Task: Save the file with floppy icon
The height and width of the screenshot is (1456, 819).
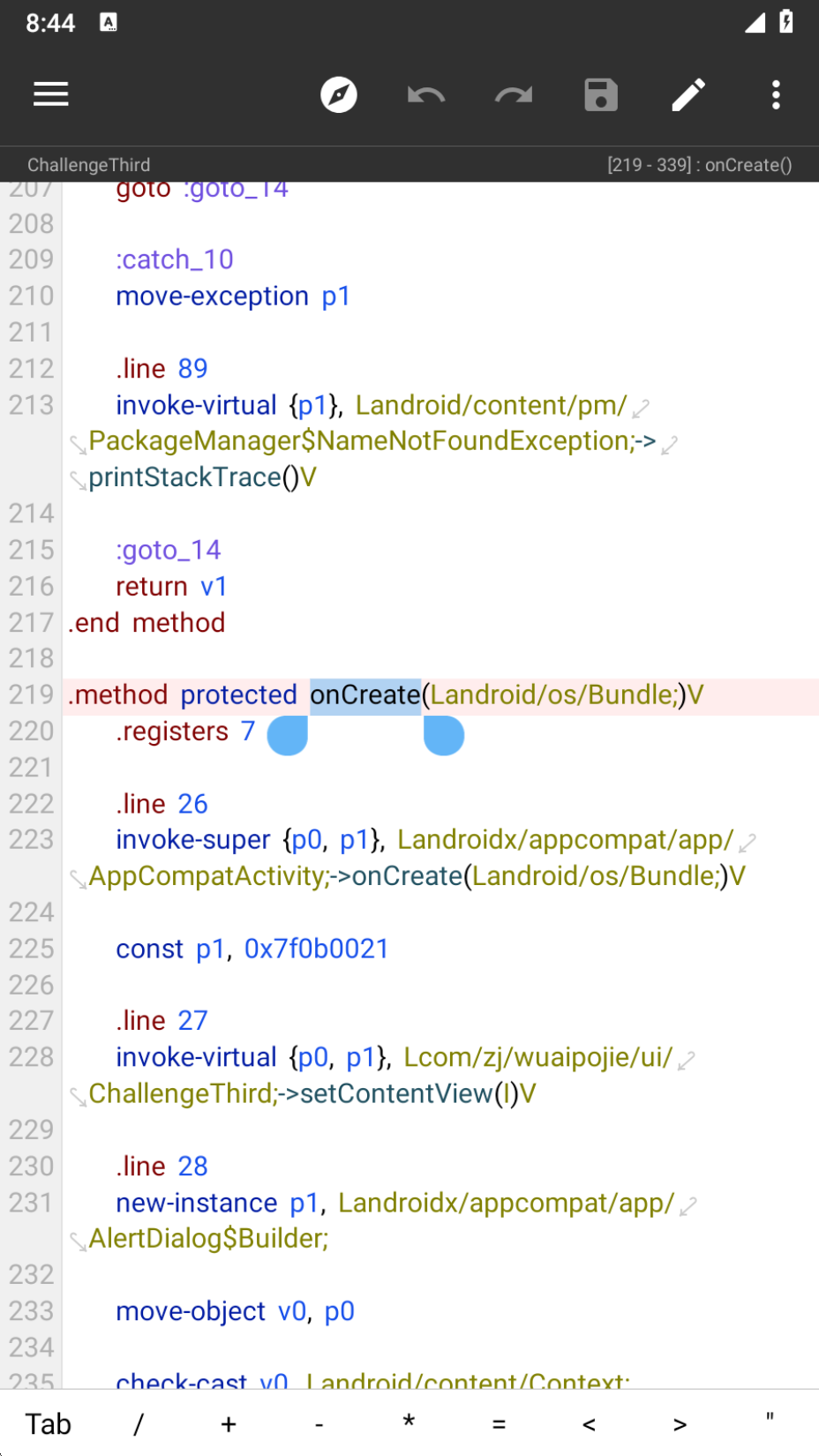Action: 601,94
